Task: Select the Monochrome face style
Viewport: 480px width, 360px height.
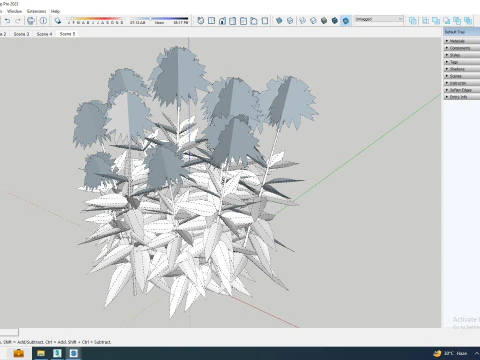Action: [x=346, y=21]
